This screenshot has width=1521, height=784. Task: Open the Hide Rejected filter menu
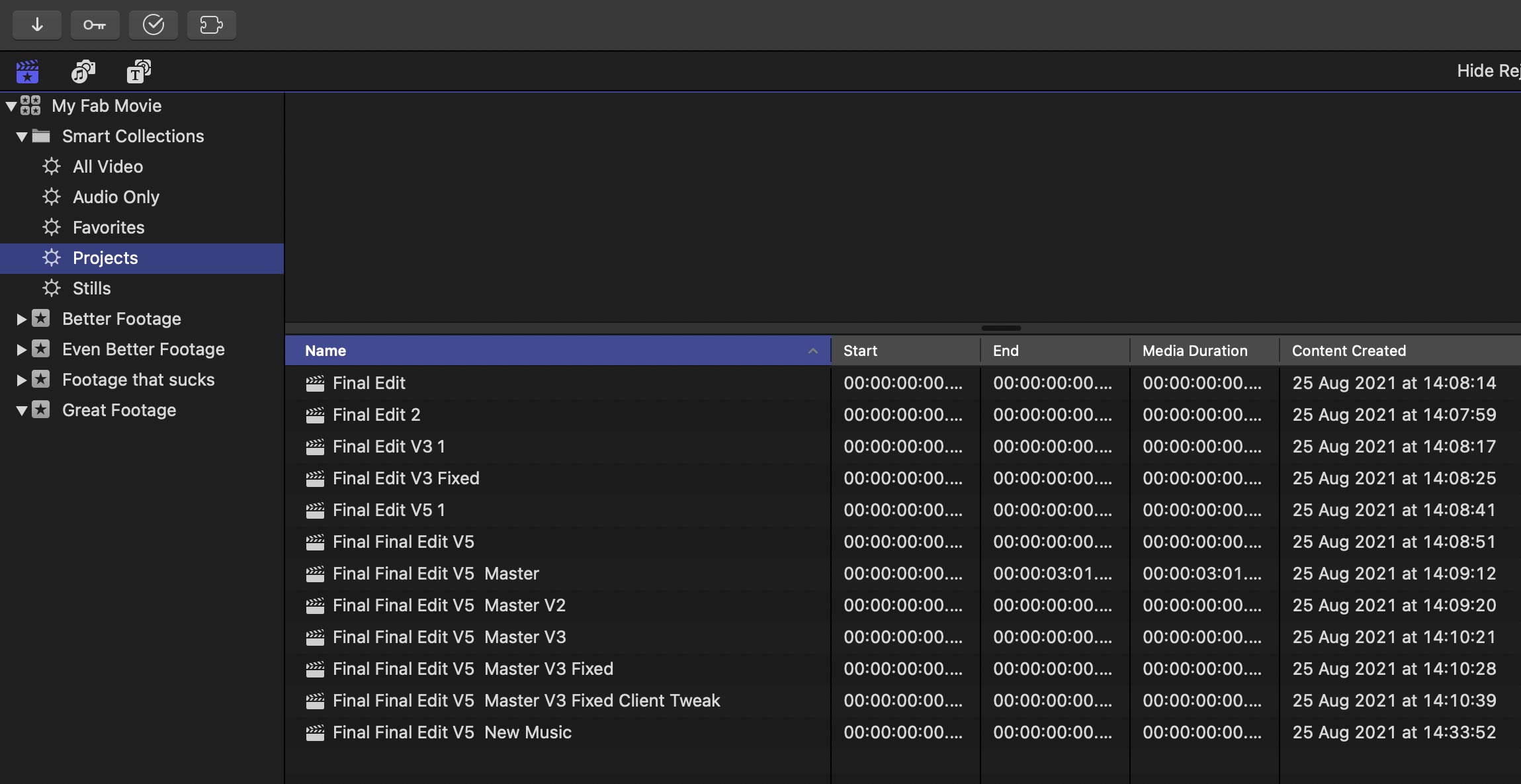pyautogui.click(x=1489, y=71)
